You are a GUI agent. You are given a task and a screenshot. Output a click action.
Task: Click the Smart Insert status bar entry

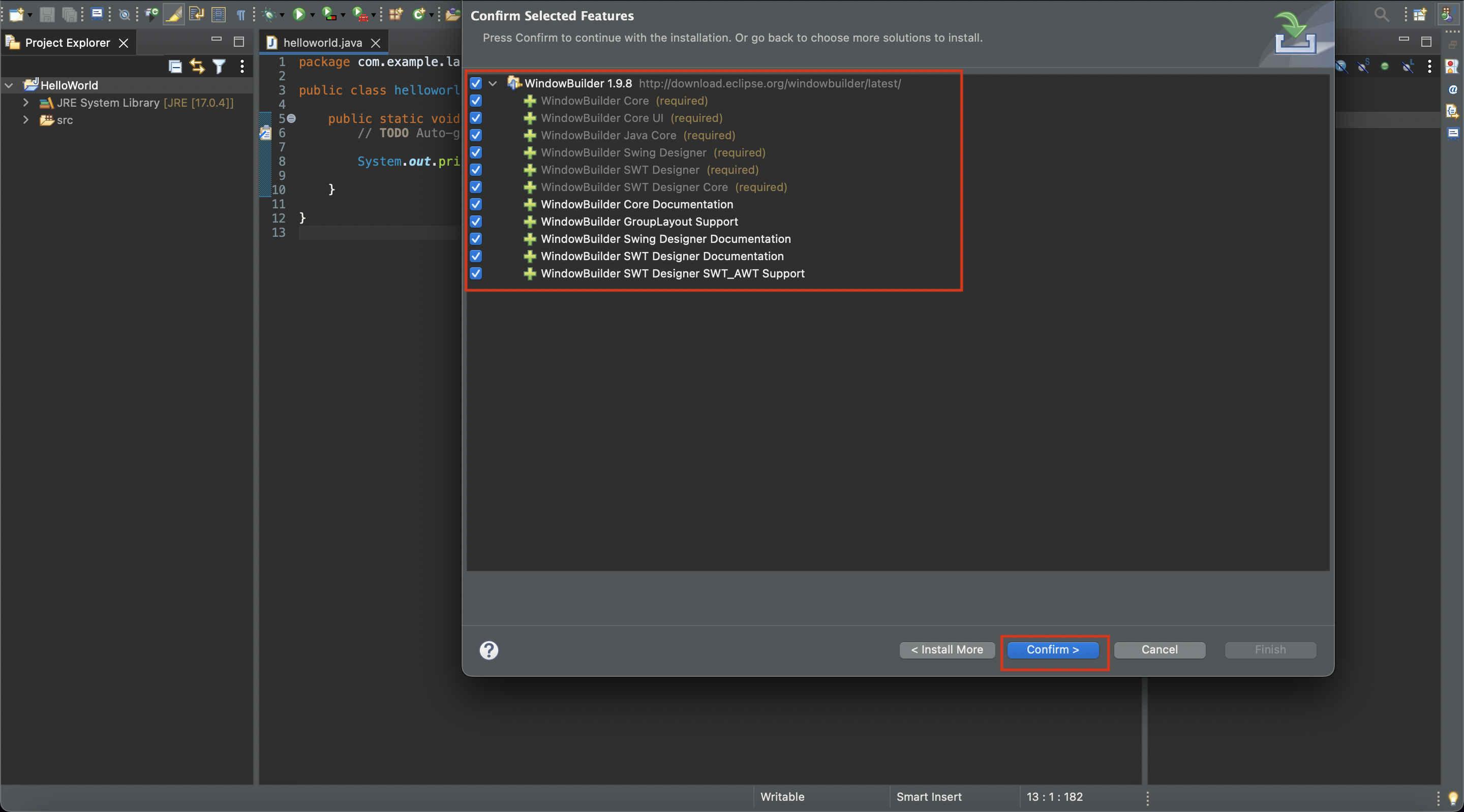pos(929,797)
